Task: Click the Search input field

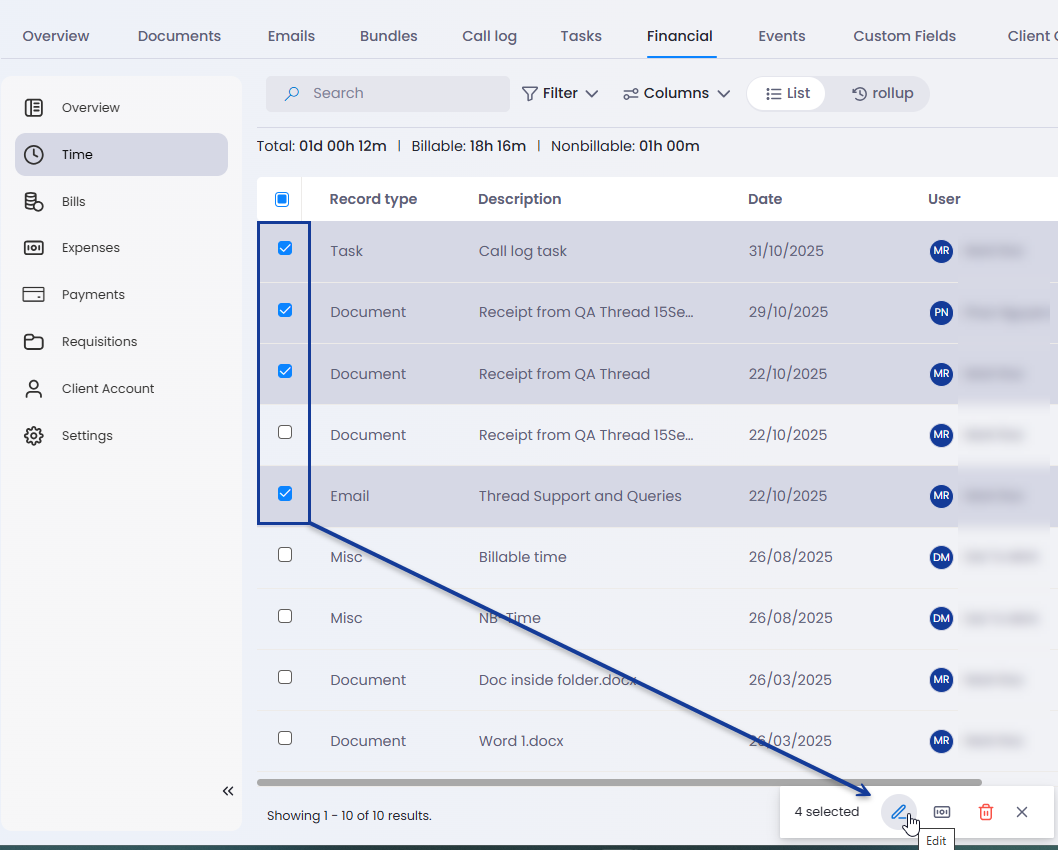Action: click(x=400, y=93)
